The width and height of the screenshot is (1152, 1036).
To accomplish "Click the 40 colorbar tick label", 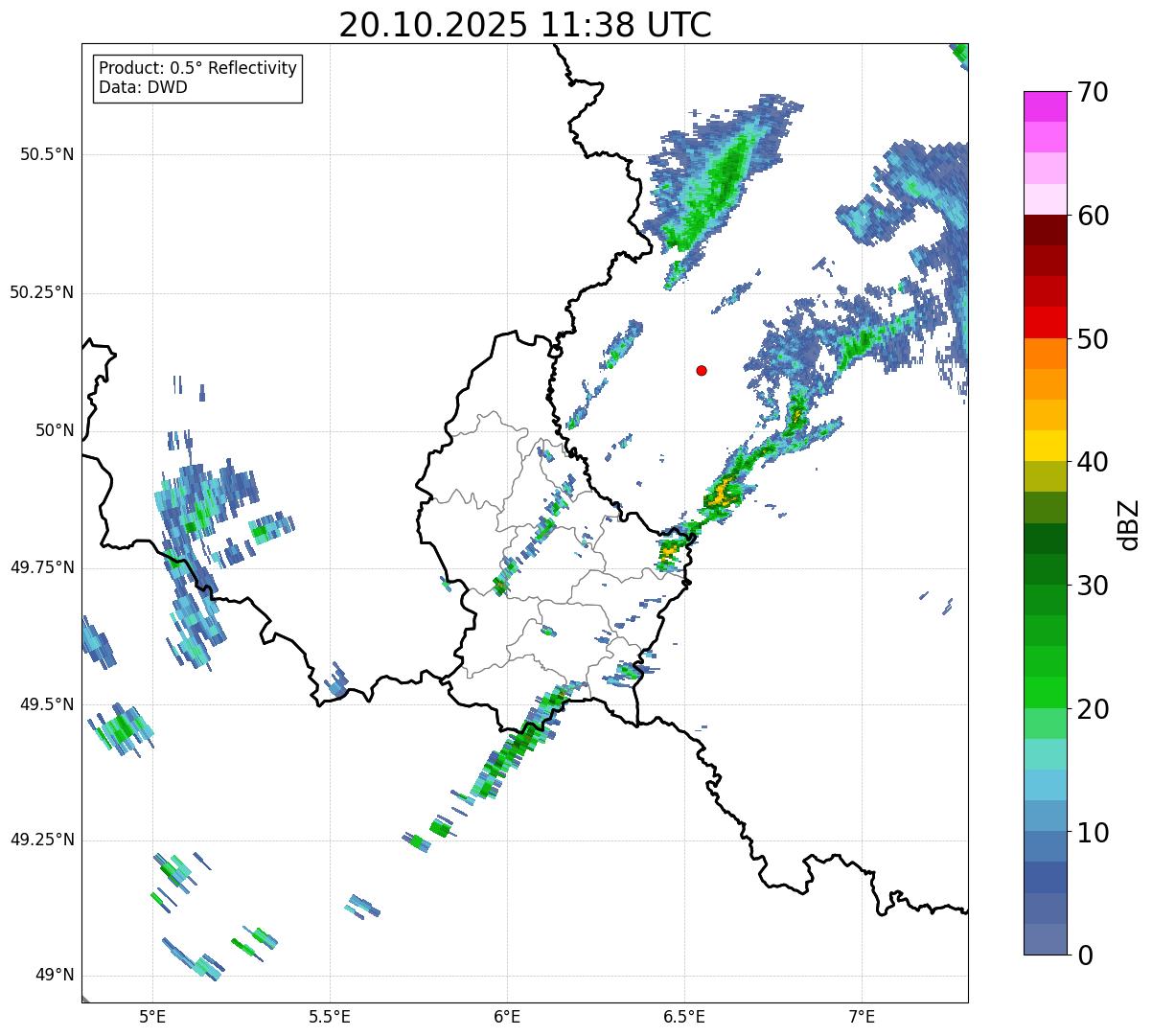I will [x=1093, y=462].
